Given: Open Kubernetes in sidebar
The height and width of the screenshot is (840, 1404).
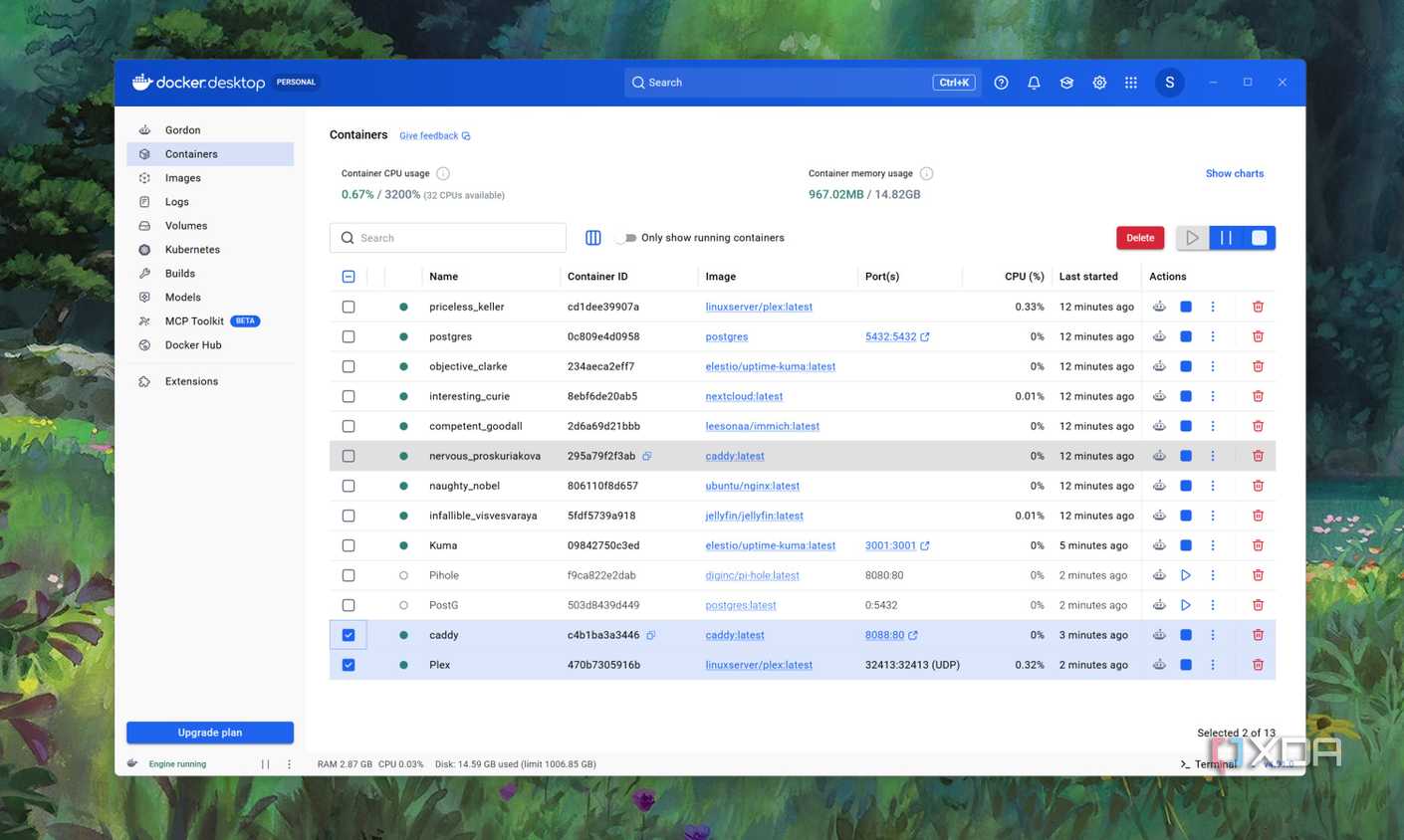Looking at the screenshot, I should pos(210,250).
